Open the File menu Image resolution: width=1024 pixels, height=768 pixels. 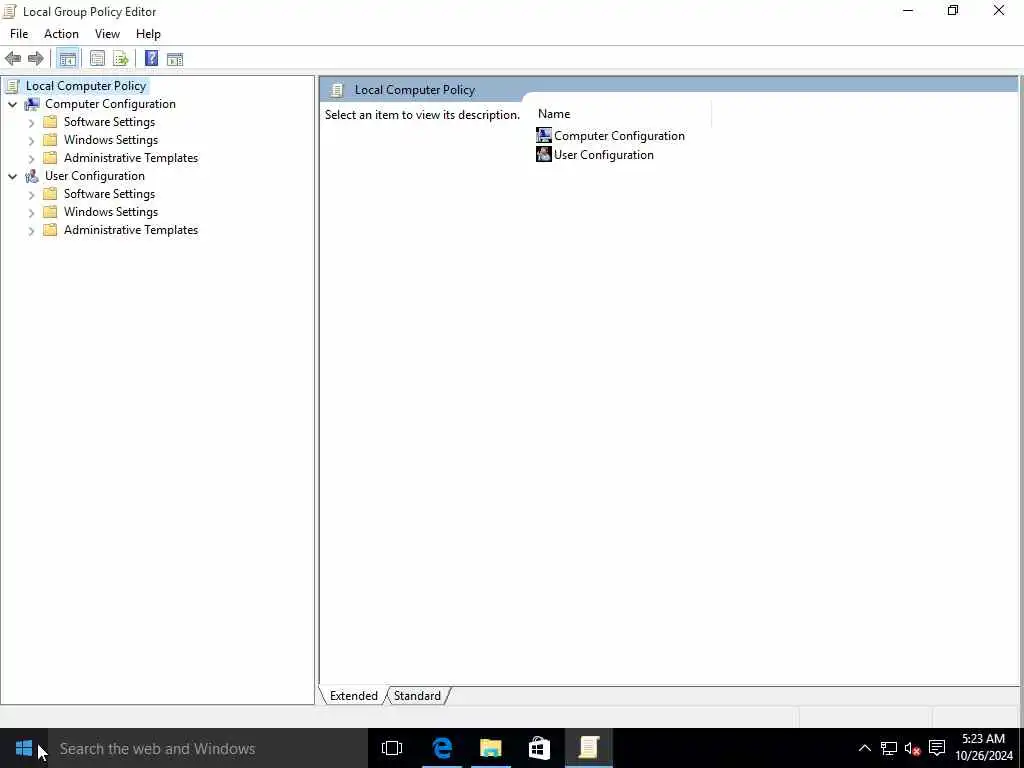point(19,34)
